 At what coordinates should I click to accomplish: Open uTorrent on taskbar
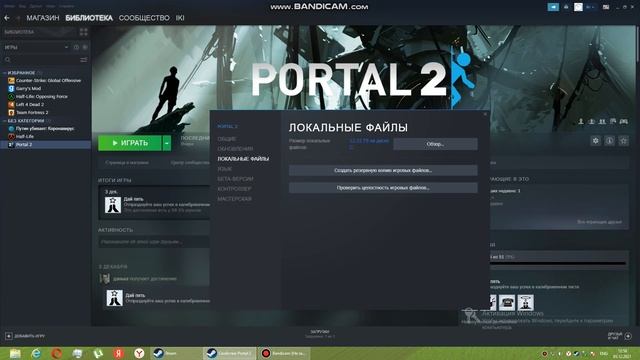point(98,353)
